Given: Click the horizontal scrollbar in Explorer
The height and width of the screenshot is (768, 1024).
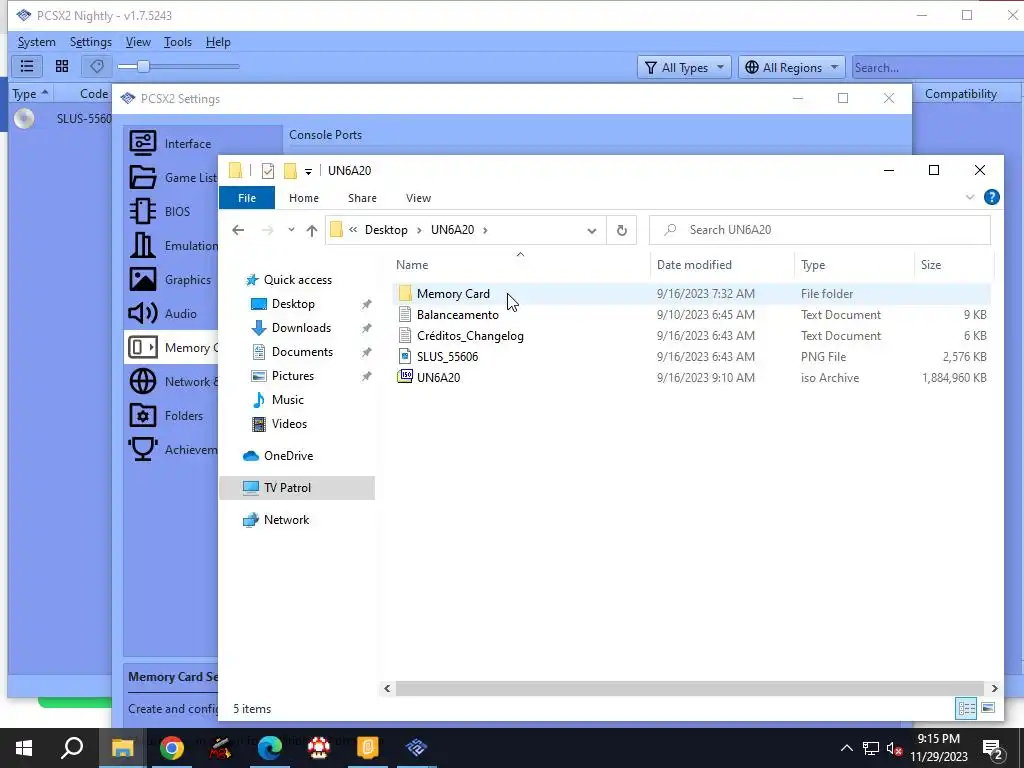Looking at the screenshot, I should click(x=689, y=688).
